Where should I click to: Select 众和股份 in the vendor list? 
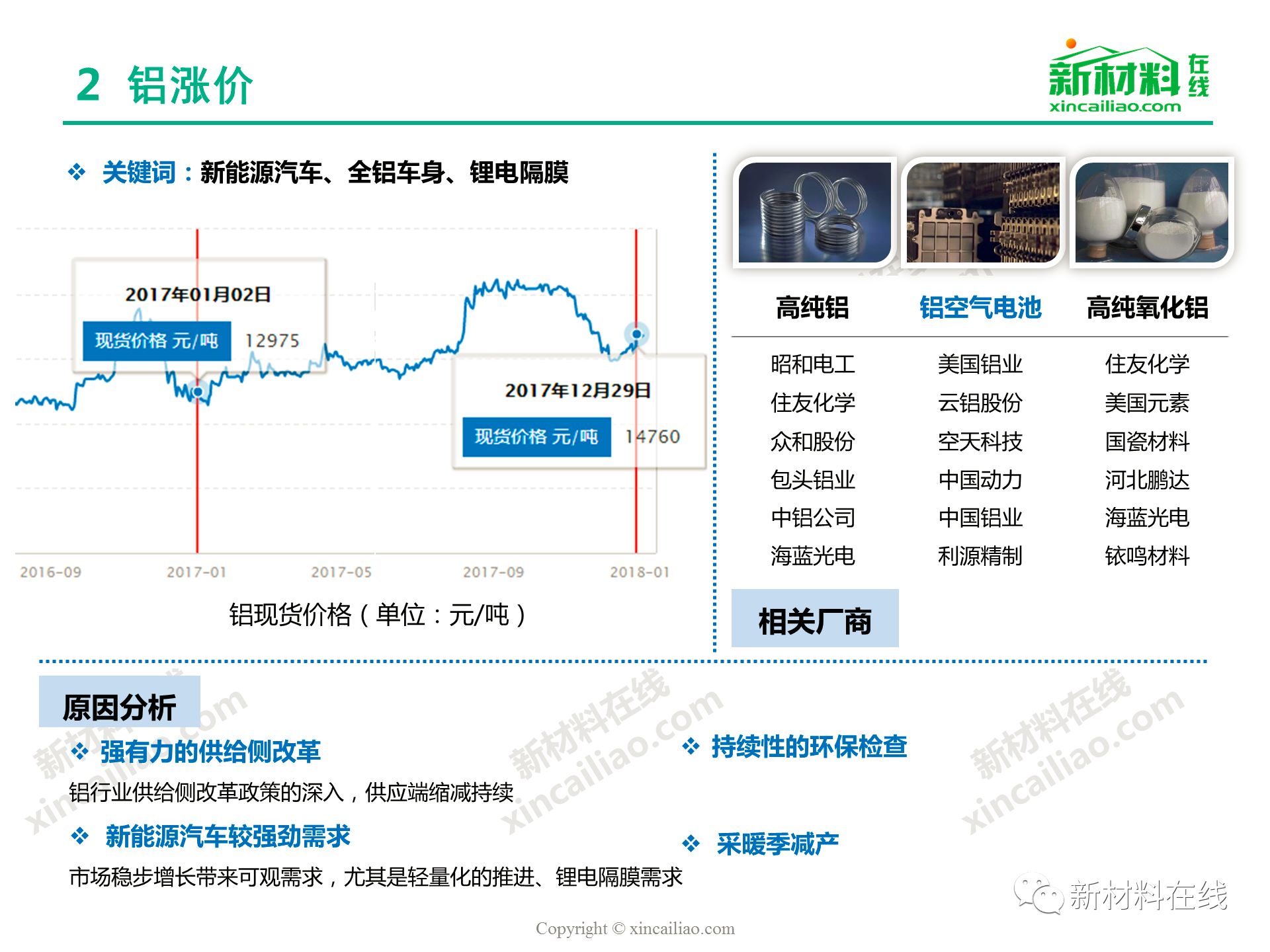[x=813, y=441]
